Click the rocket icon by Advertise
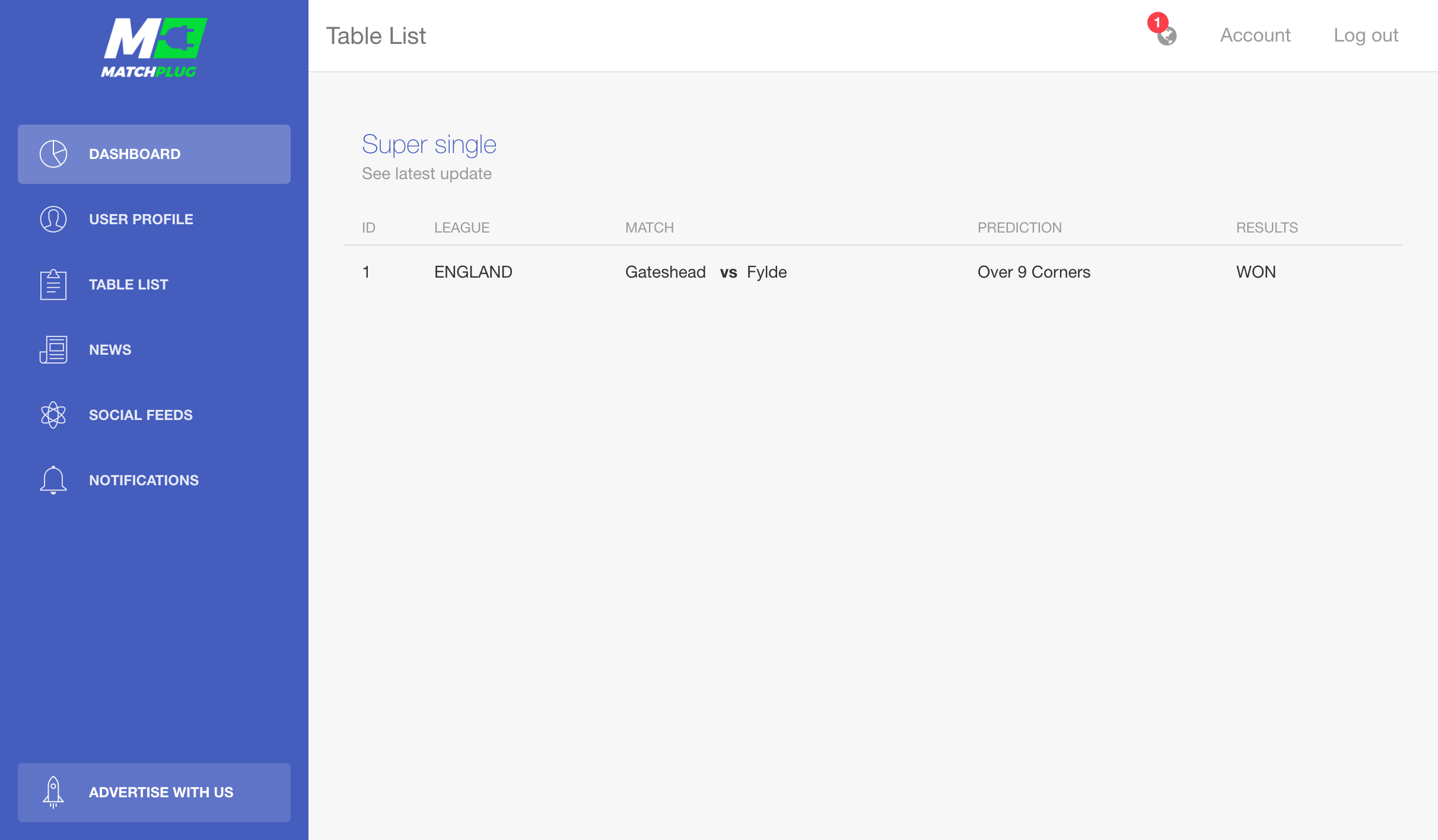Image resolution: width=1438 pixels, height=840 pixels. coord(53,793)
